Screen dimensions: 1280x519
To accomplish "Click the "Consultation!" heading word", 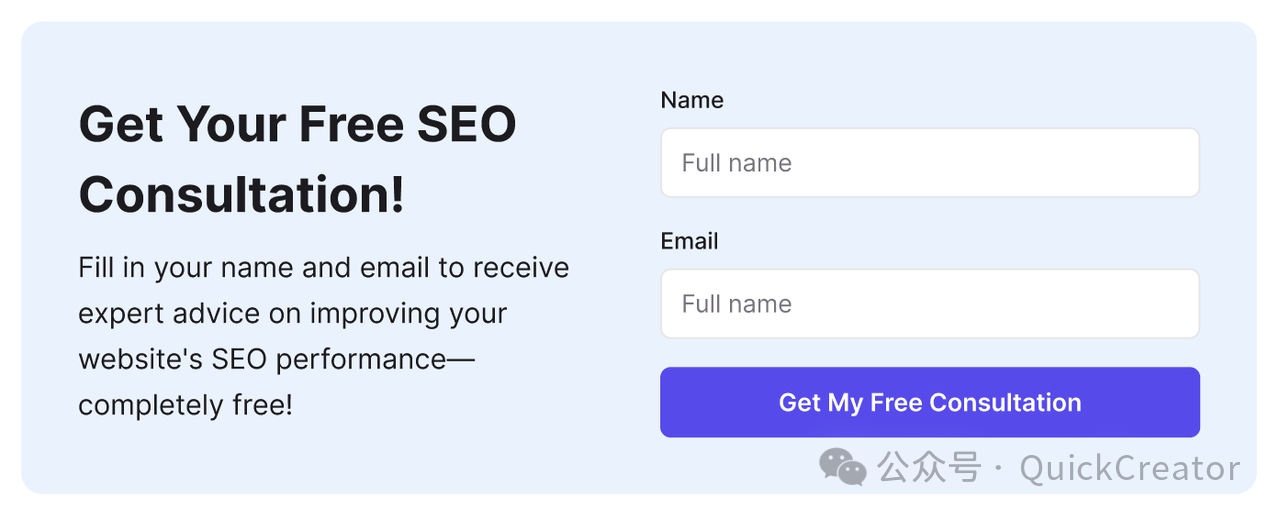I will point(242,194).
